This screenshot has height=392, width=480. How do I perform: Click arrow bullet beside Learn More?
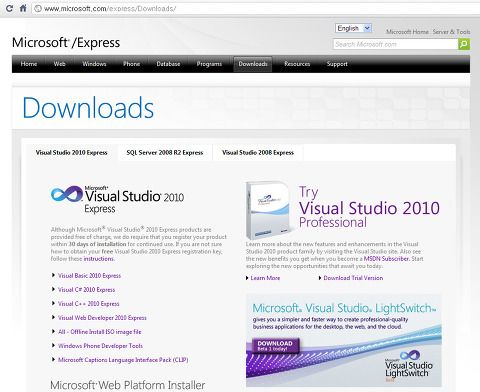[247, 278]
